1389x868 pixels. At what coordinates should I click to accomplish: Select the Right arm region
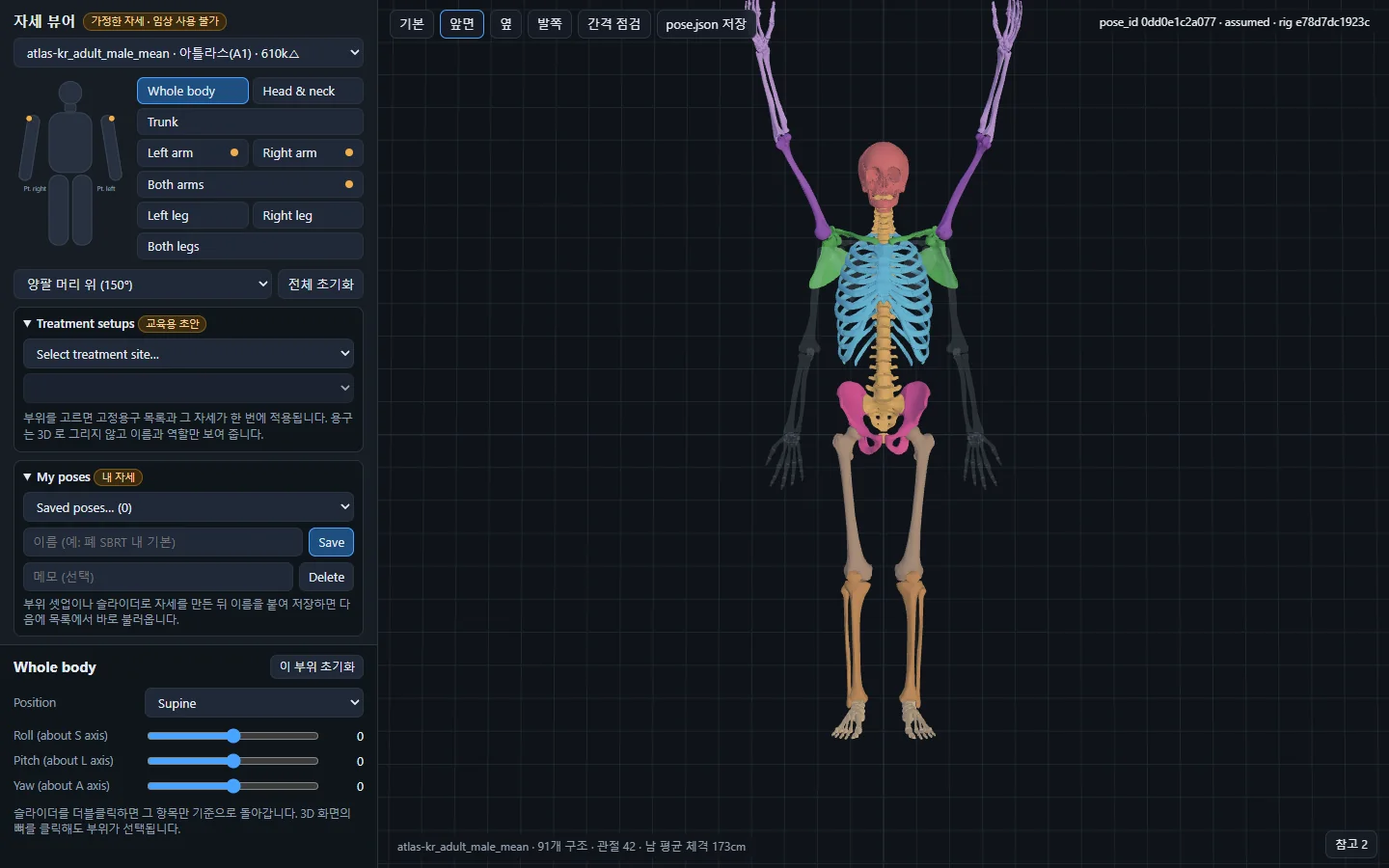(x=308, y=152)
